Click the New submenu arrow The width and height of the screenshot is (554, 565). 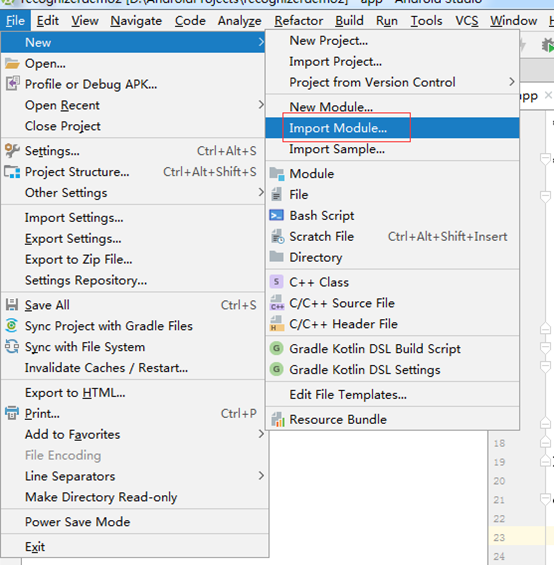[261, 42]
